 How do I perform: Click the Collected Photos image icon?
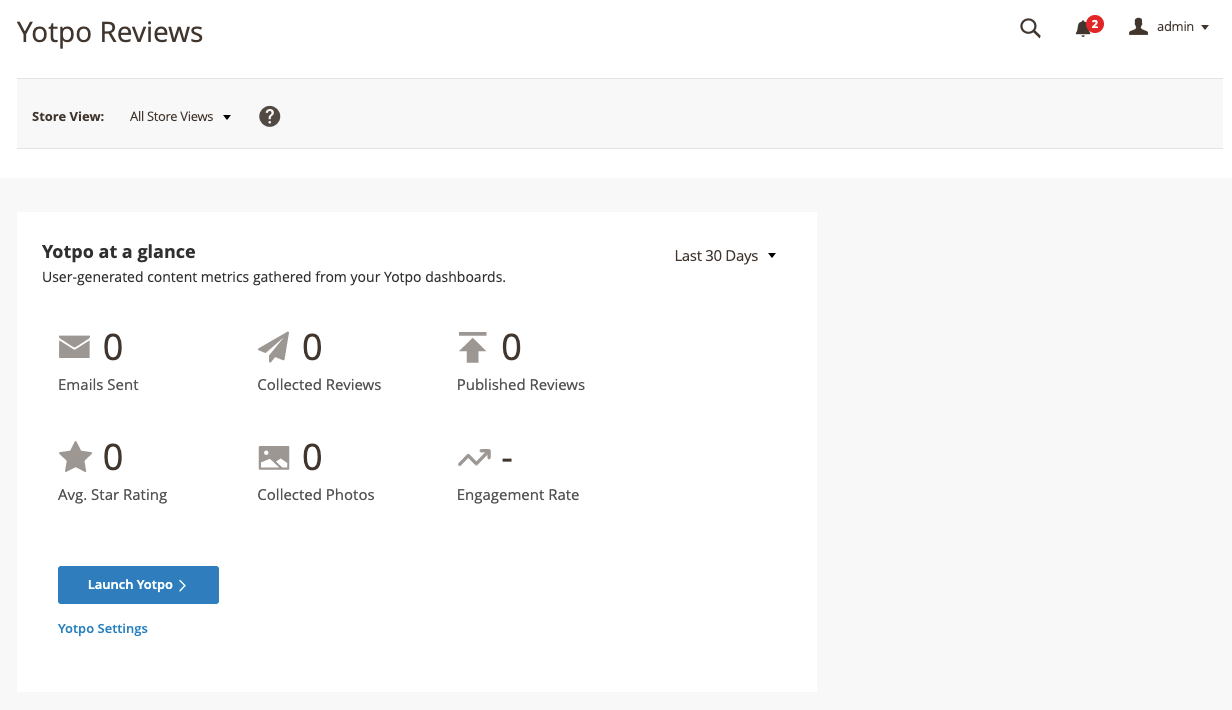pyautogui.click(x=274, y=458)
